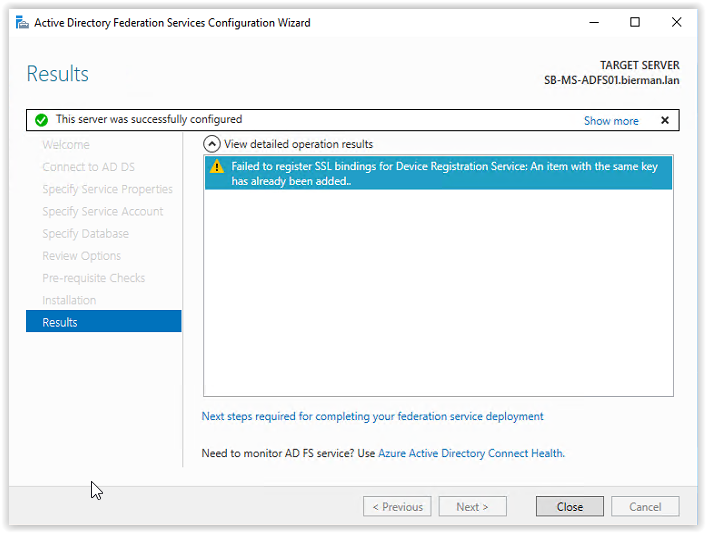Select the Welcome step in sidebar
706x533 pixels.
[66, 145]
